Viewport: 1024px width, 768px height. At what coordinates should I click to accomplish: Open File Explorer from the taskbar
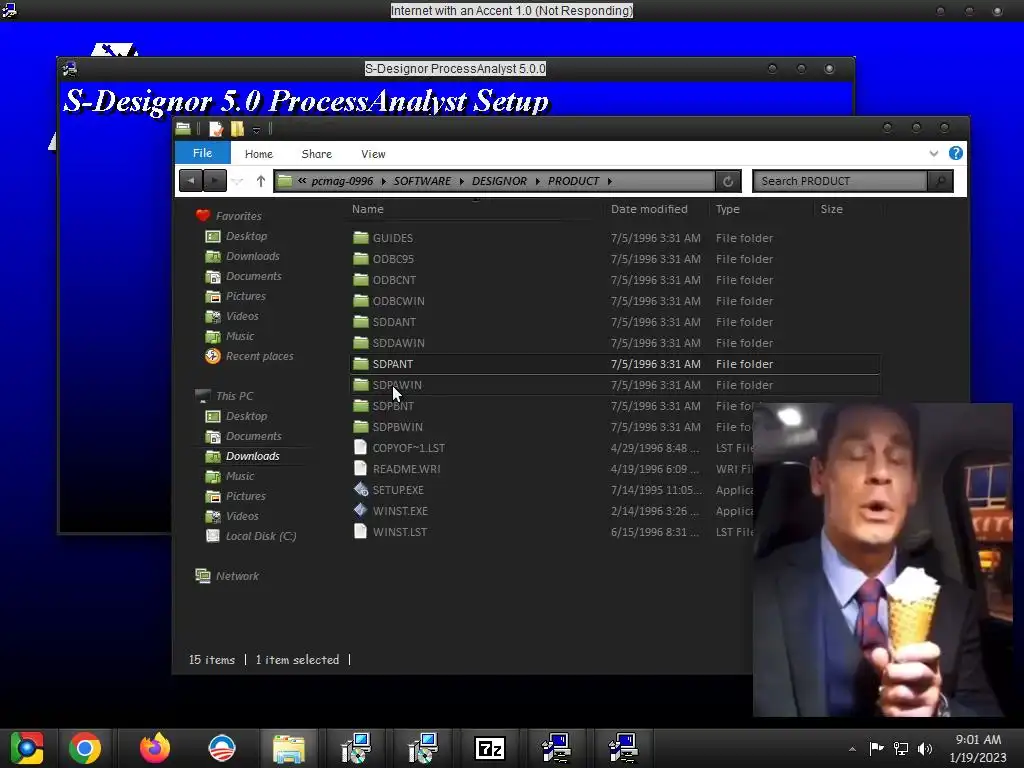[289, 748]
